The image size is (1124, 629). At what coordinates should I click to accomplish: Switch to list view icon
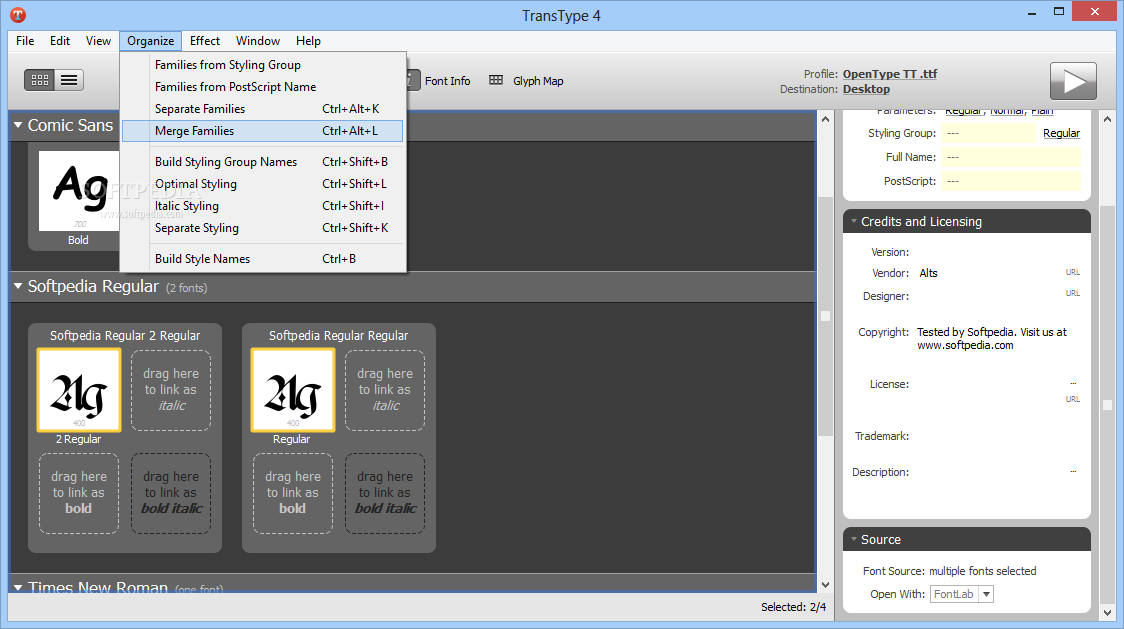coord(69,80)
